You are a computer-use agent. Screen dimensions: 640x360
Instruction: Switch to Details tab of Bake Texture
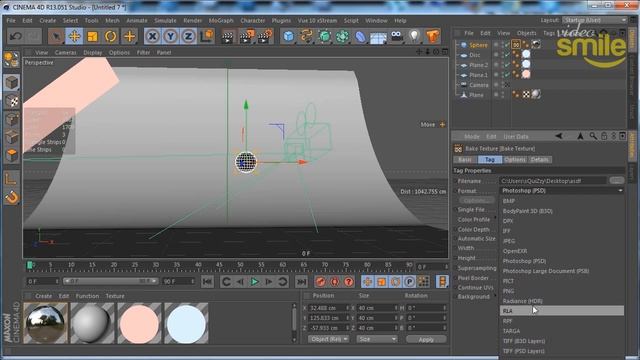pyautogui.click(x=540, y=160)
